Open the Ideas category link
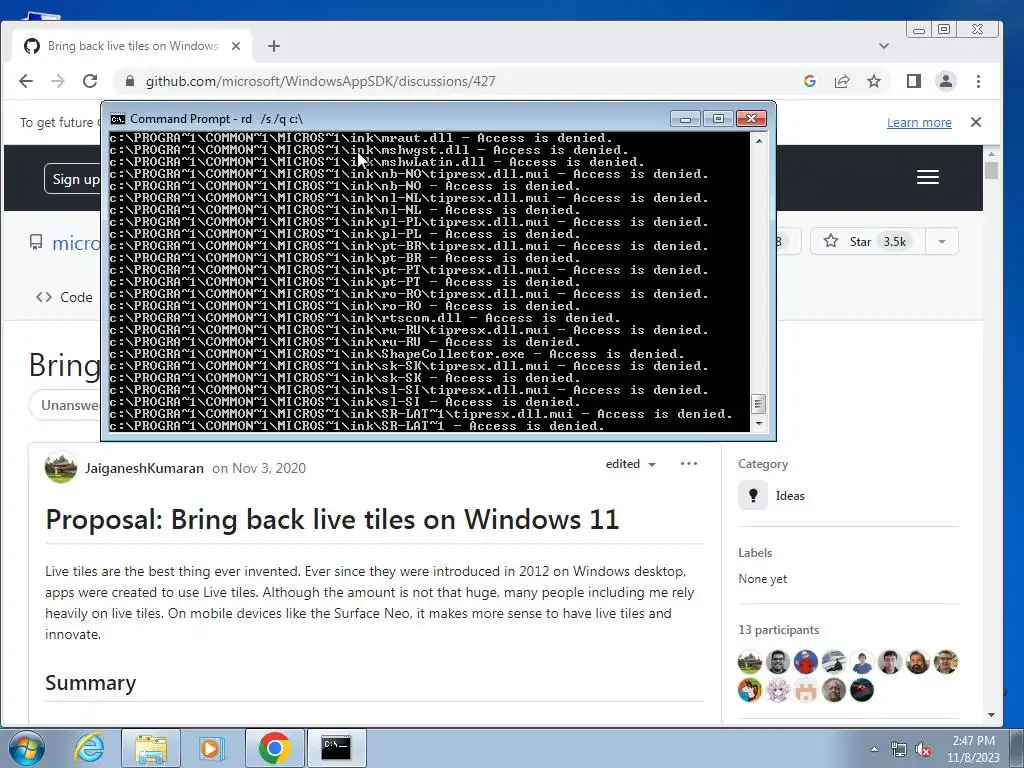 [x=790, y=496]
